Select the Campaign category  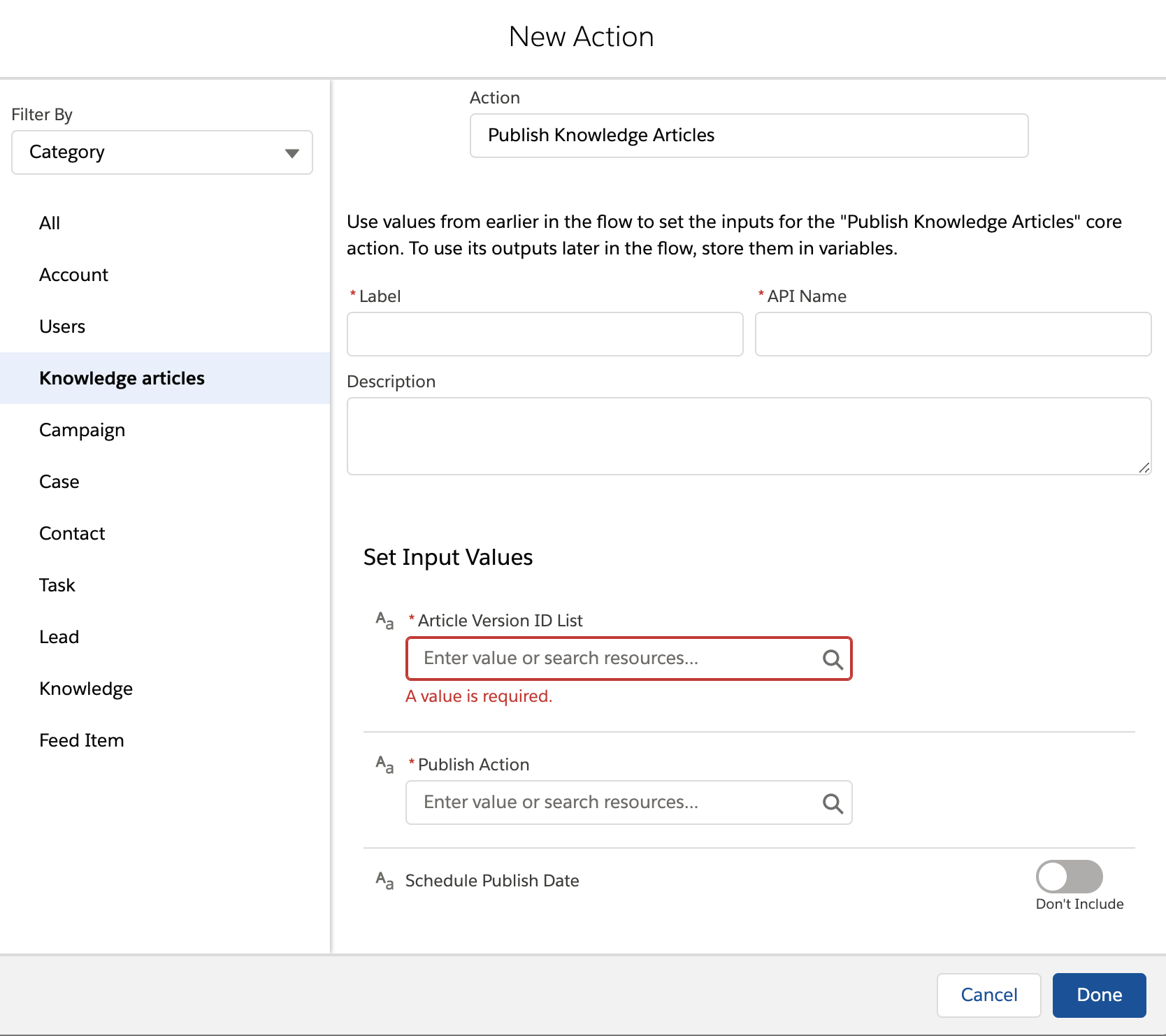tap(82, 429)
